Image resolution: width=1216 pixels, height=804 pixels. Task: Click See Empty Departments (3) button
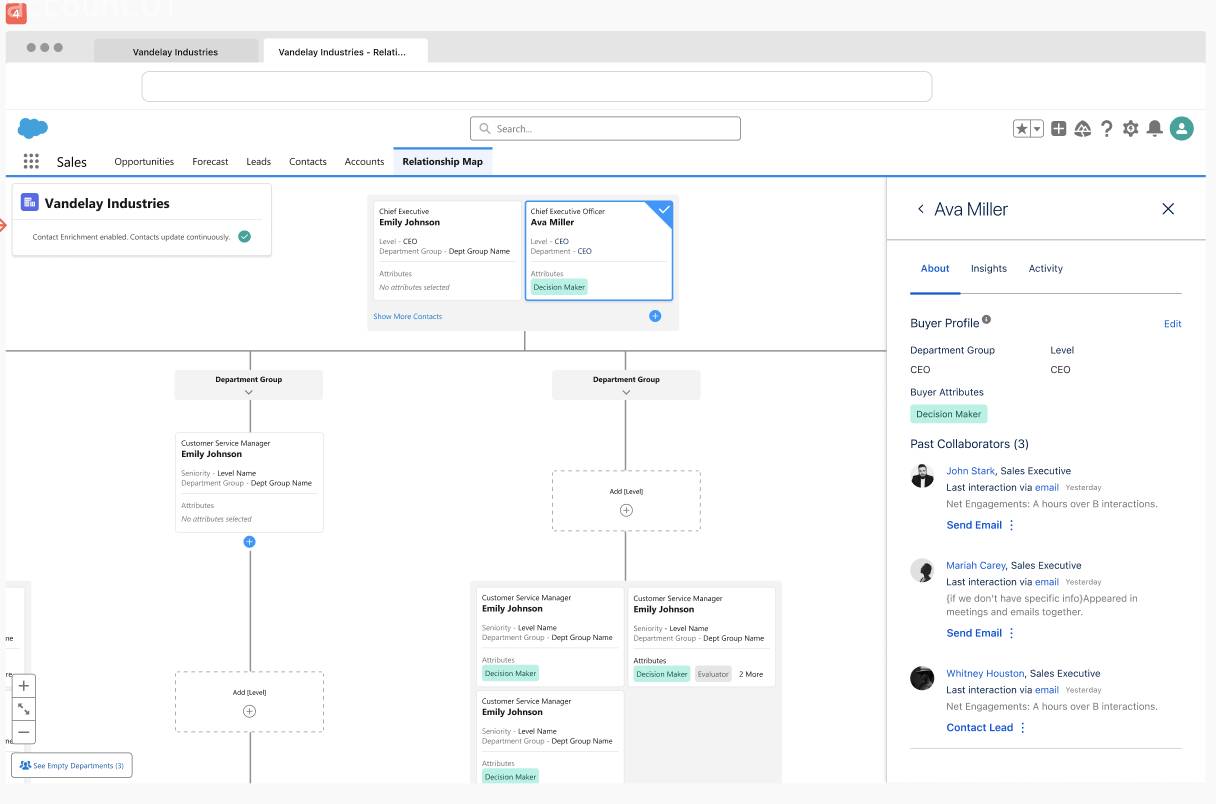[x=72, y=765]
